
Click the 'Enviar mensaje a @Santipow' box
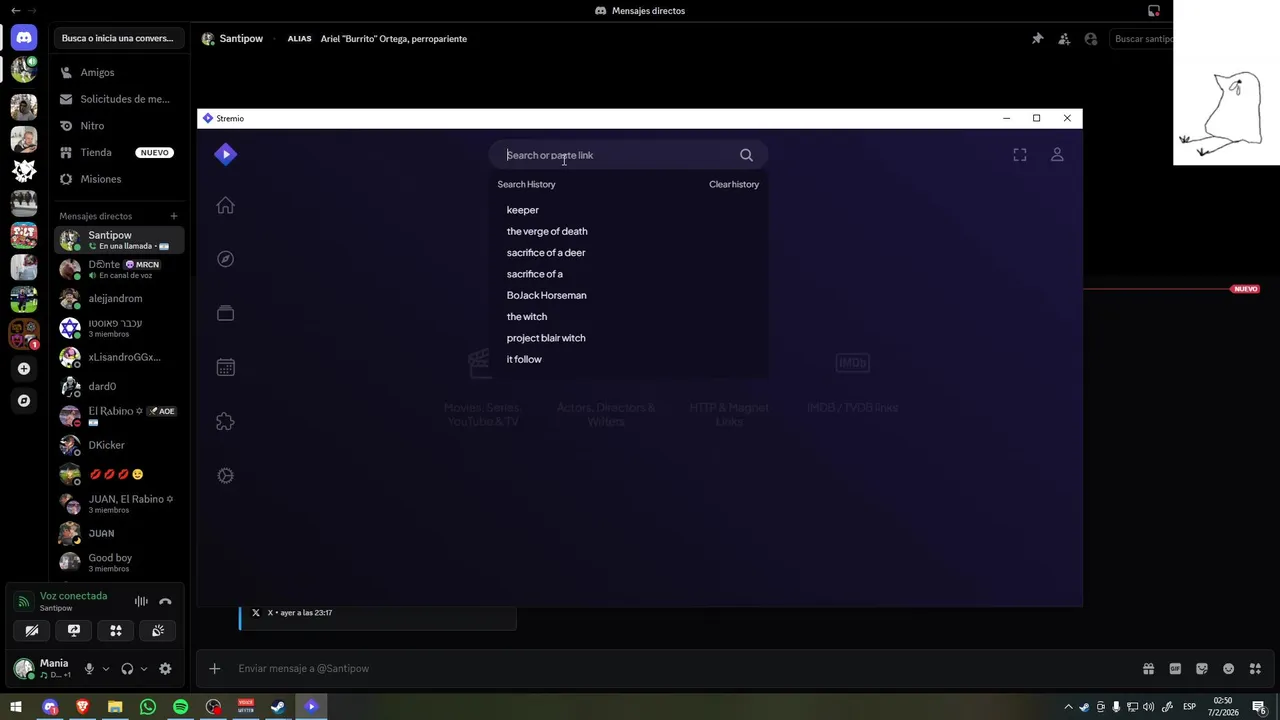point(685,668)
